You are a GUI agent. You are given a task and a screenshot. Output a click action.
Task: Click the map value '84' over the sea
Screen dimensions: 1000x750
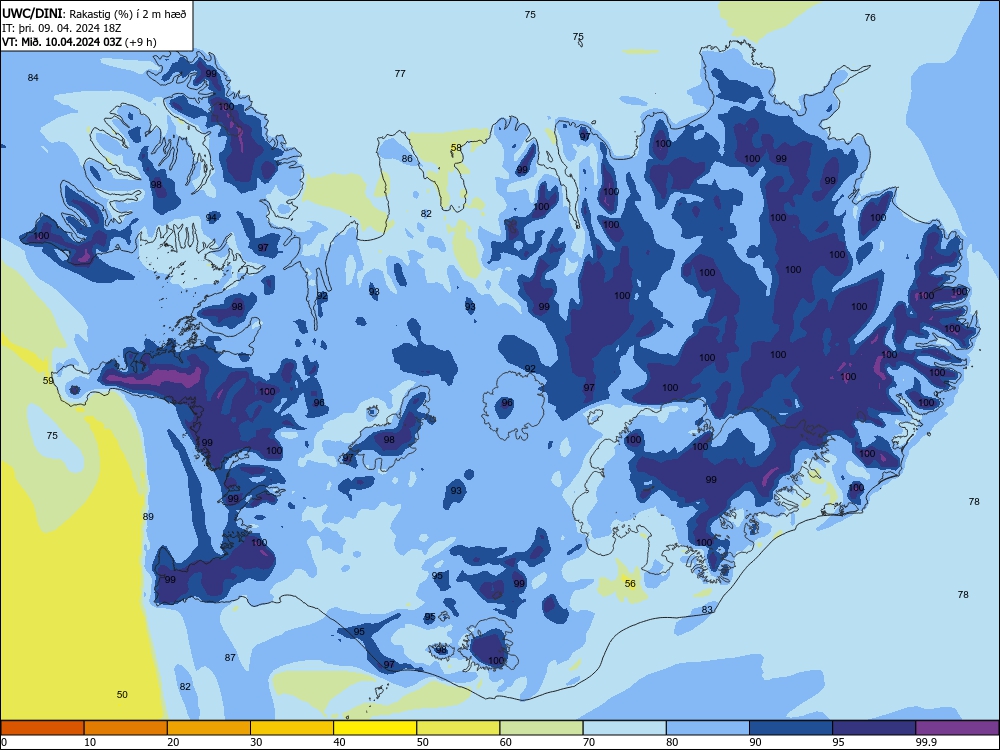point(33,77)
